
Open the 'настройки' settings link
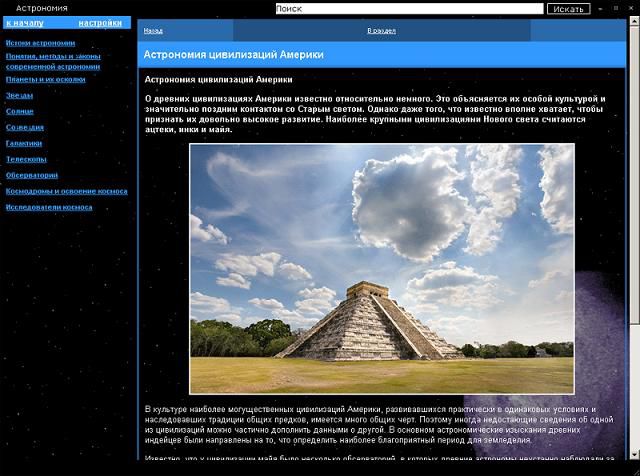click(x=100, y=22)
